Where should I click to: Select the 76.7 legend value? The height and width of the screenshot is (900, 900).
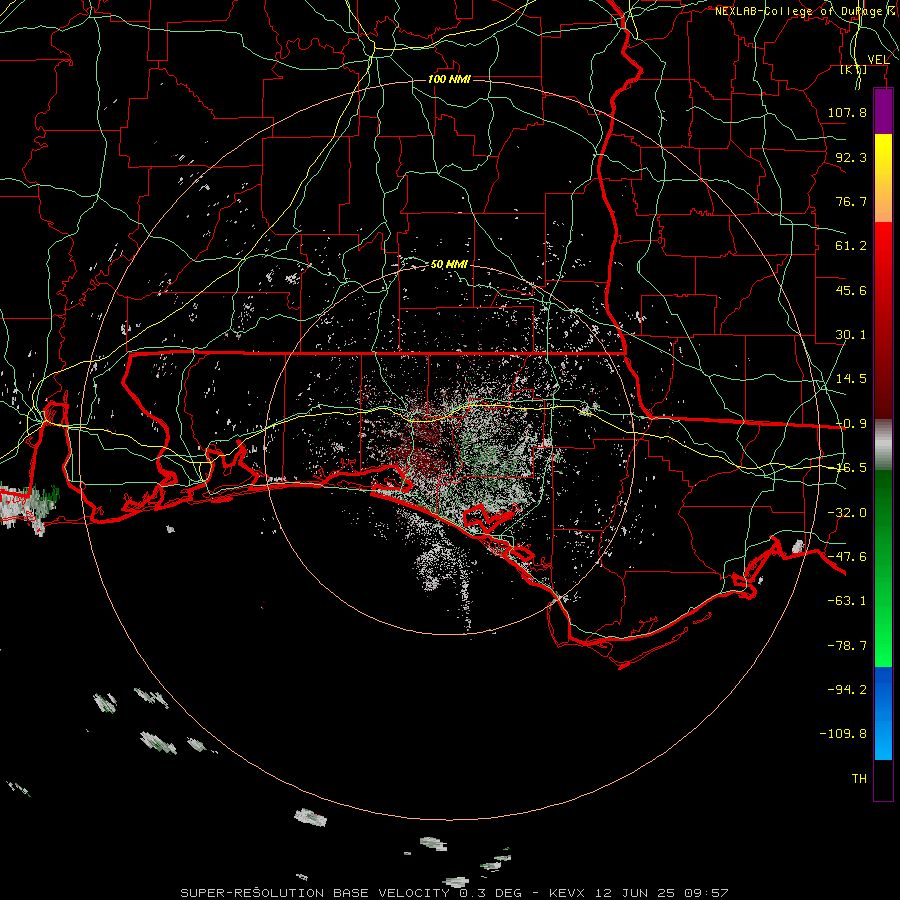pyautogui.click(x=851, y=201)
